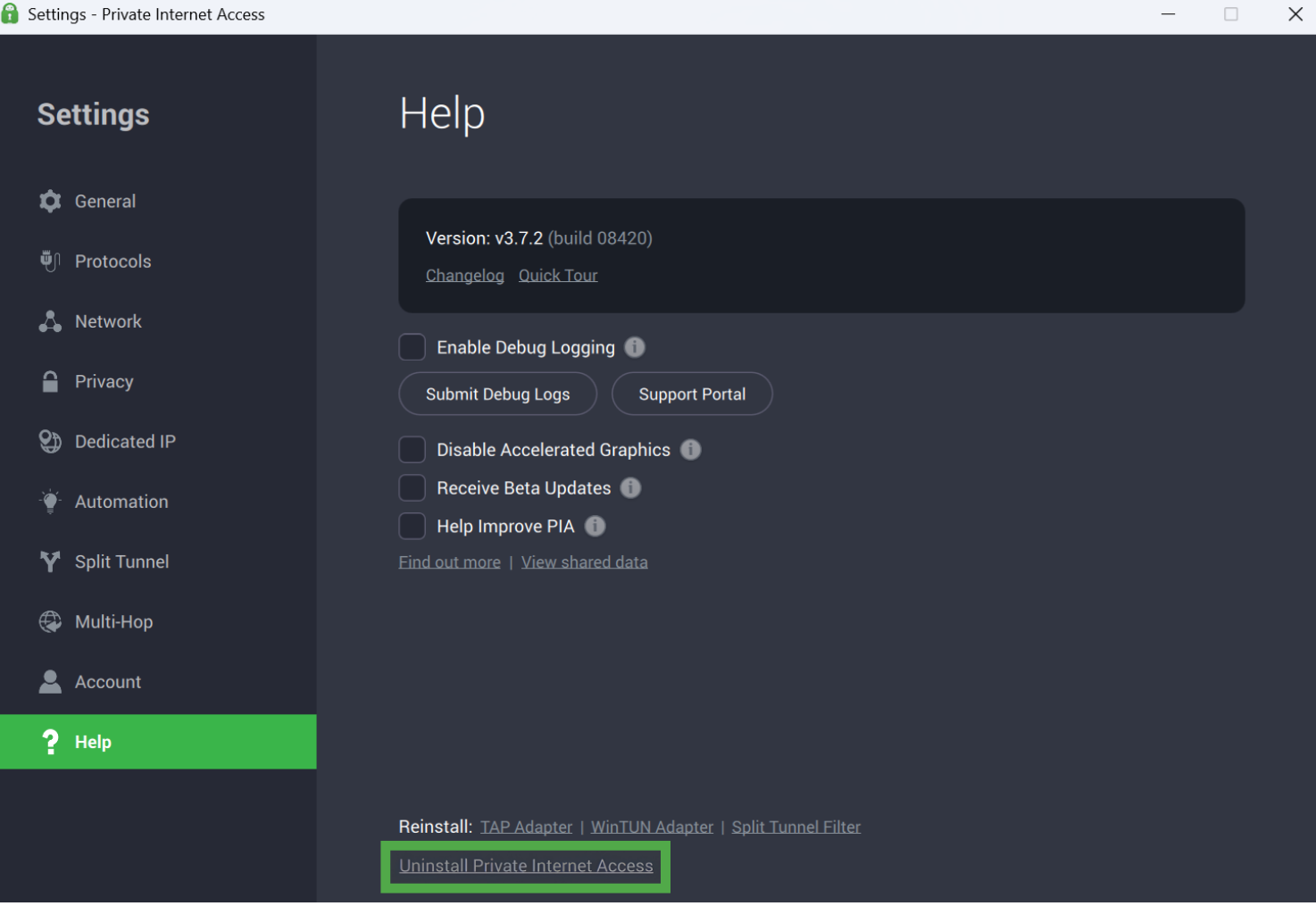The height and width of the screenshot is (906, 1316).
Task: Click the Privacy padlock icon
Action: coord(50,381)
